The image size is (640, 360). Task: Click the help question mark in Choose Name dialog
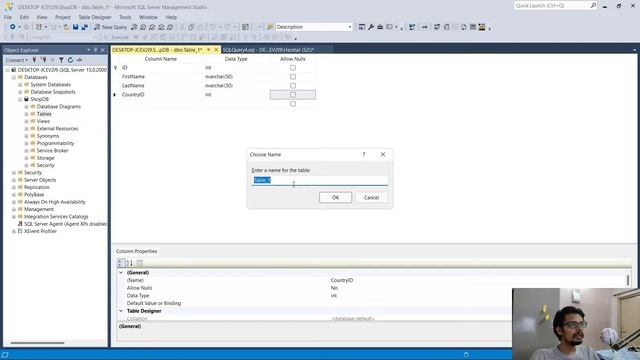pyautogui.click(x=364, y=154)
